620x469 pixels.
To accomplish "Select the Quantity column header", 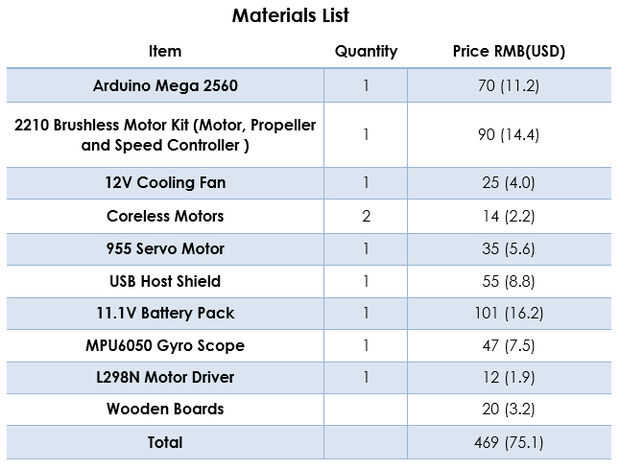I will [x=366, y=51].
